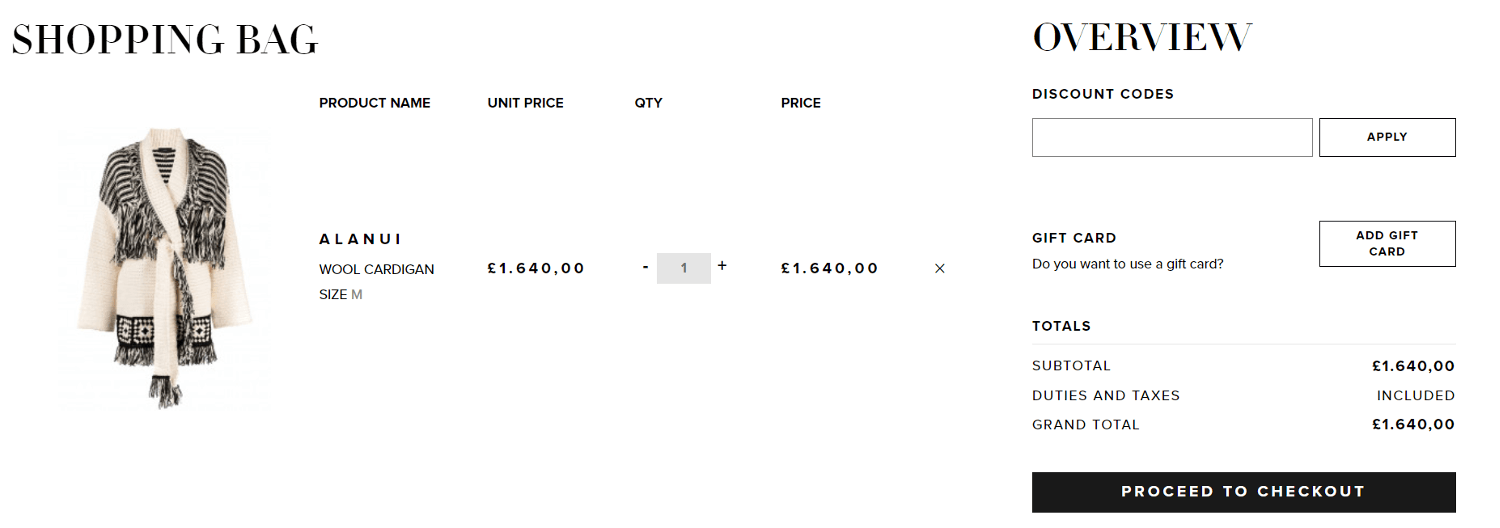Proceed to checkout

pyautogui.click(x=1243, y=492)
